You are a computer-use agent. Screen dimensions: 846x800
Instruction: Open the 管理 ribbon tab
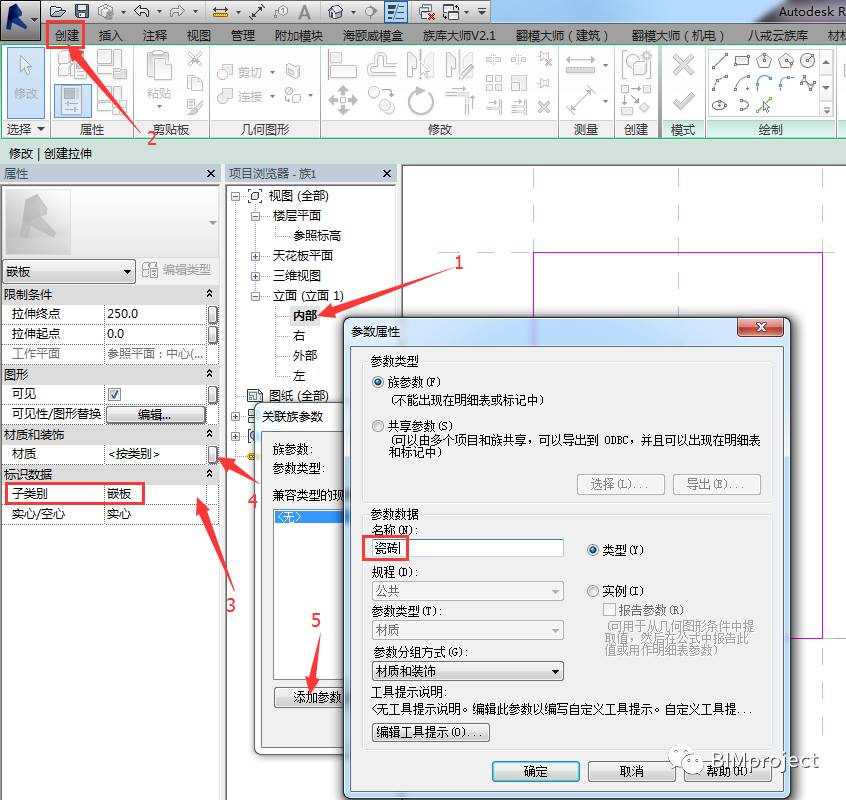pos(242,35)
